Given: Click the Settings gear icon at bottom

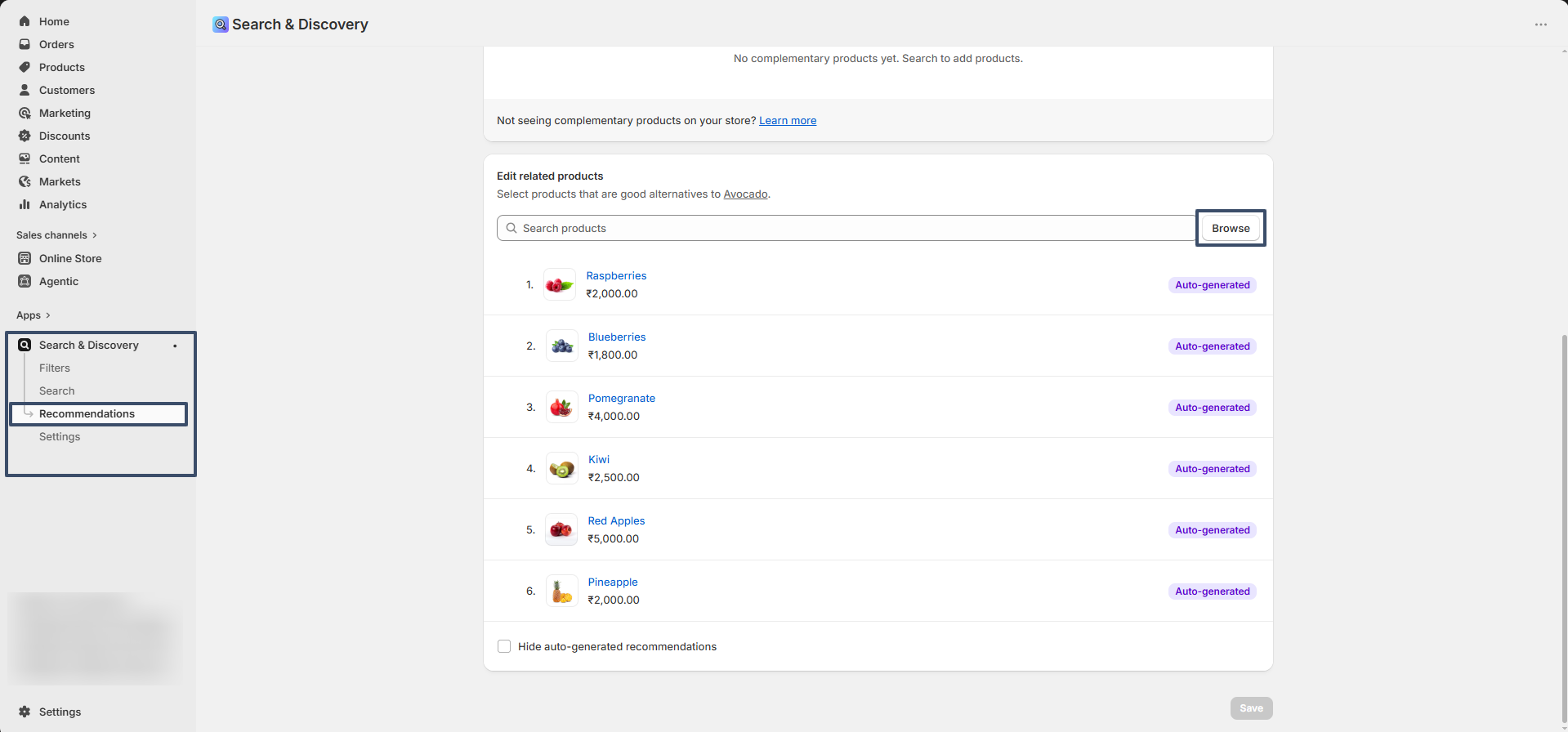Looking at the screenshot, I should point(25,712).
